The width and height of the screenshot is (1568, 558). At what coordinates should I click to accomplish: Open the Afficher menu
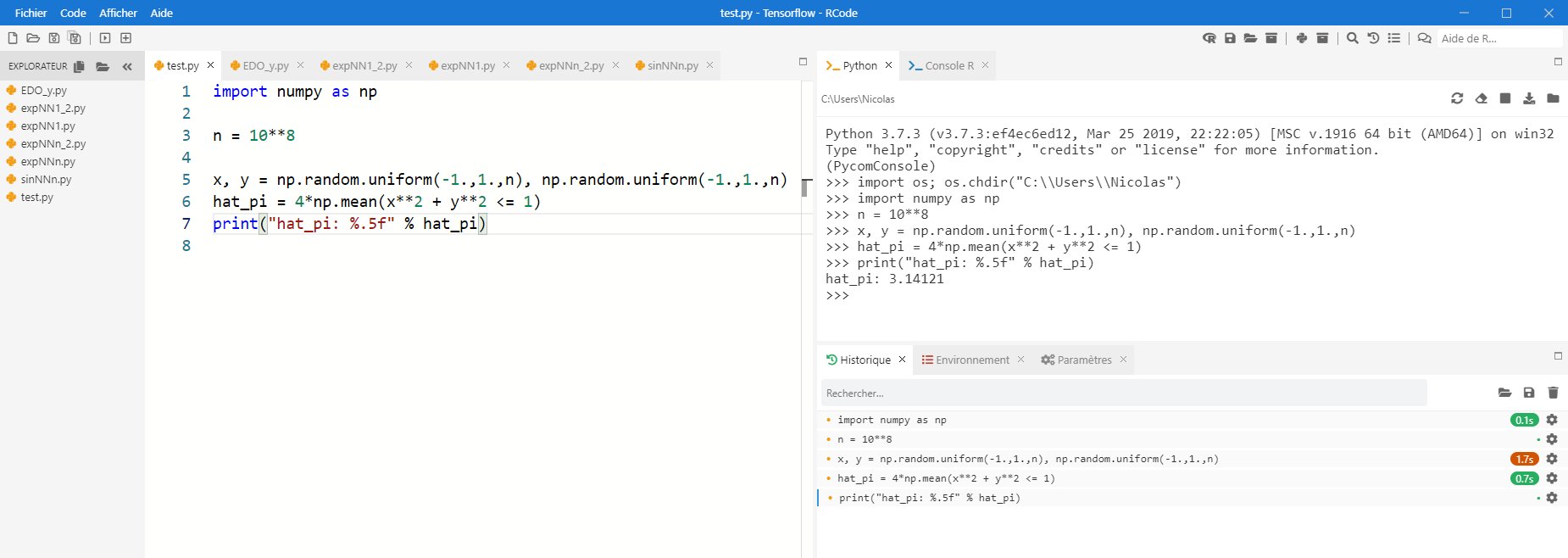pos(119,13)
